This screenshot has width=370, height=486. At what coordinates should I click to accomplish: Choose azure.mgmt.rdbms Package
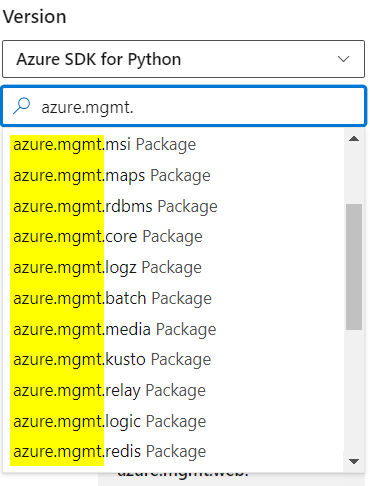point(173,206)
